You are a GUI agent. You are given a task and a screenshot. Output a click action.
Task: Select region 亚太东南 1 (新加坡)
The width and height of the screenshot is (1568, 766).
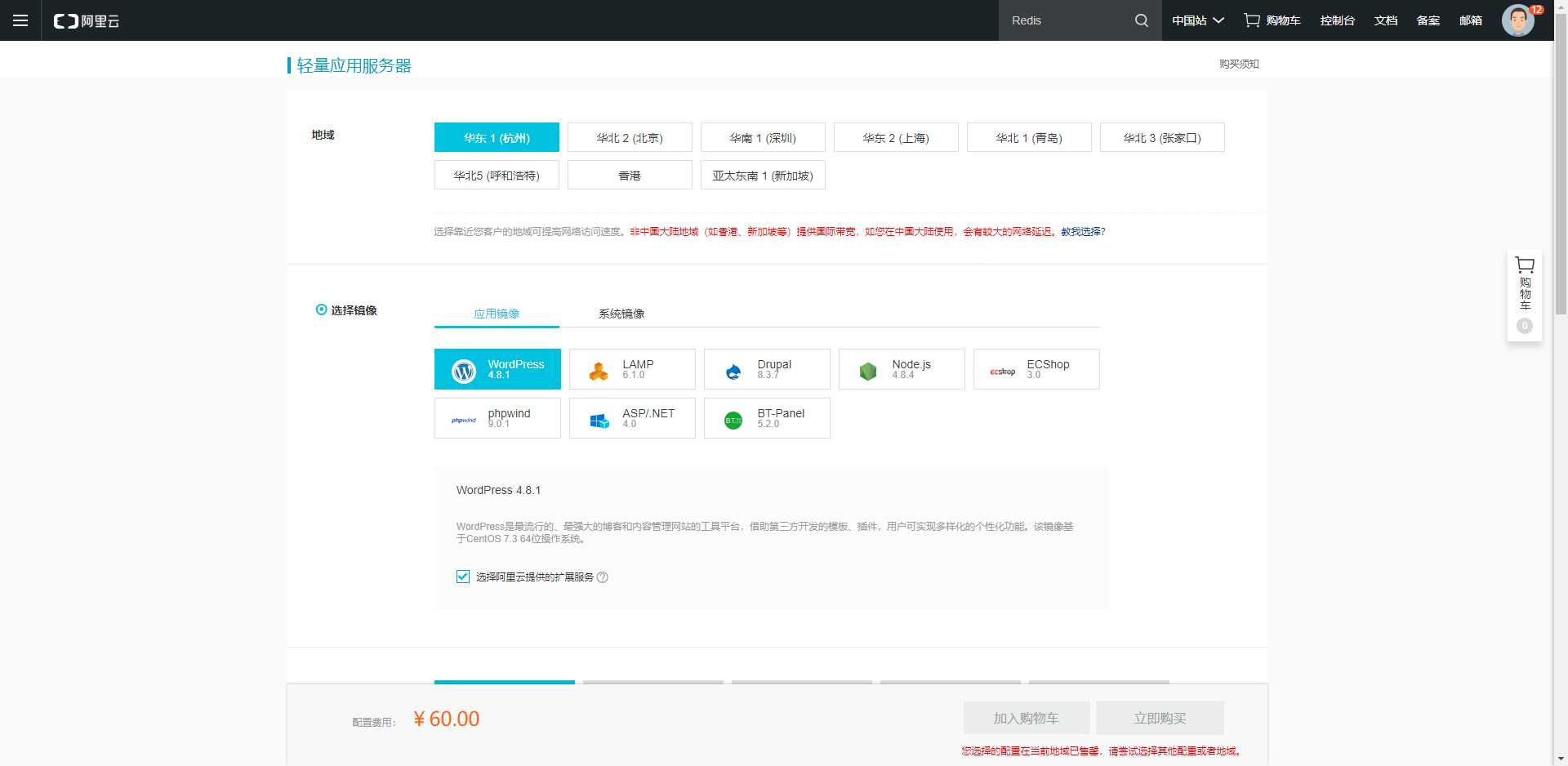tap(763, 175)
